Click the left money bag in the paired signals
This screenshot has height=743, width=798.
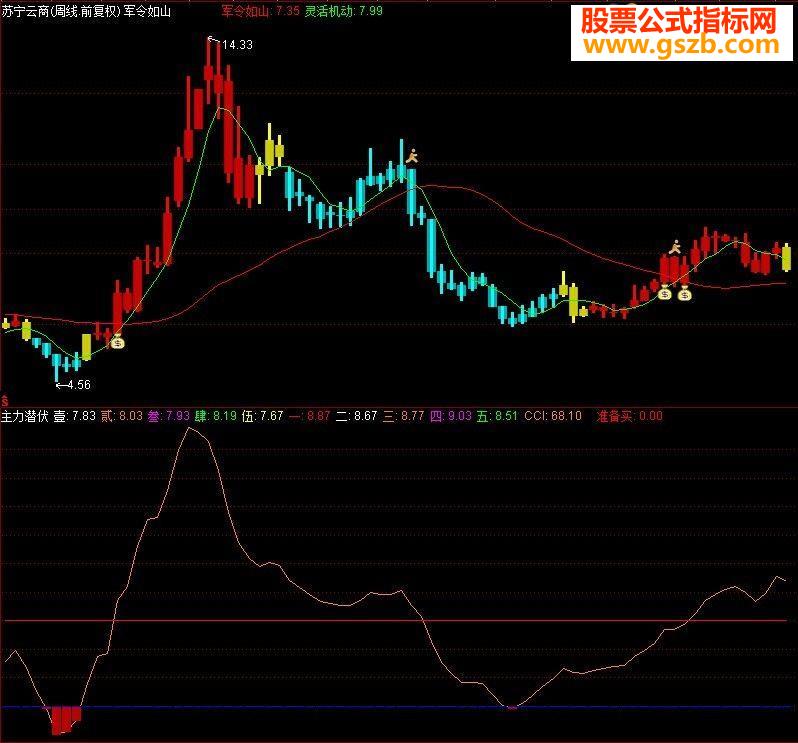tap(665, 293)
